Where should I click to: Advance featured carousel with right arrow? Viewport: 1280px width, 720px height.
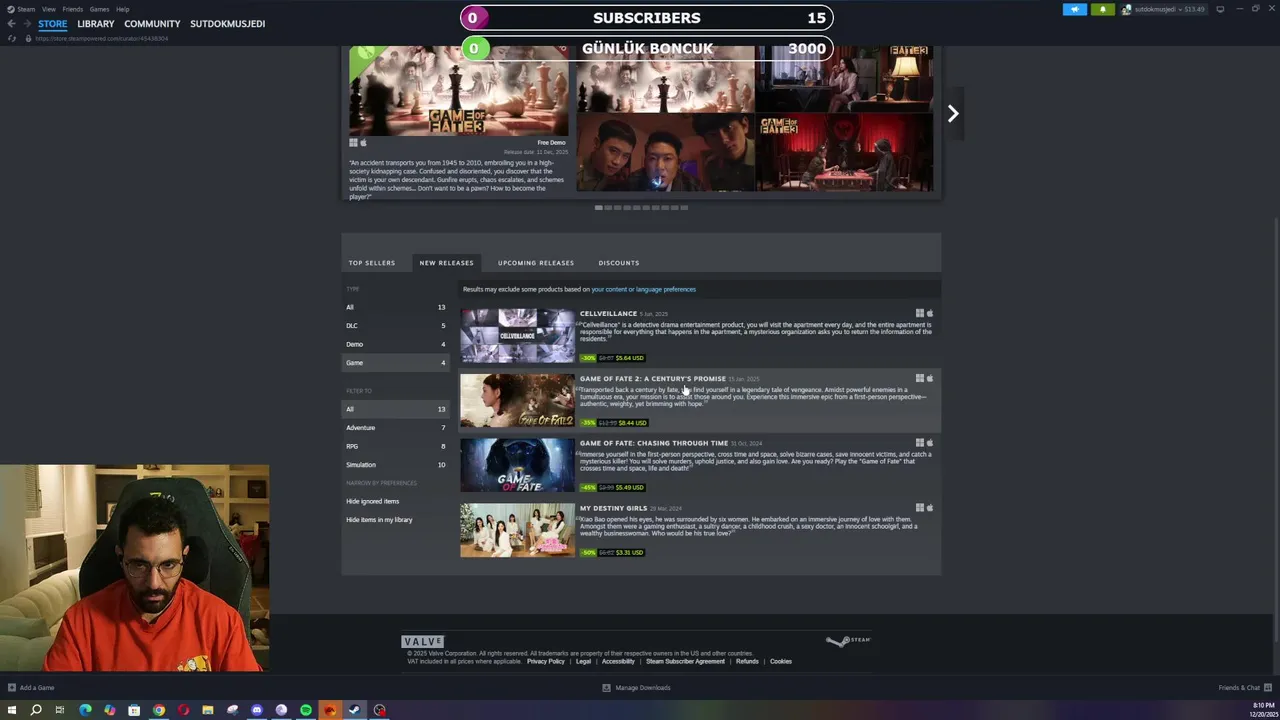953,114
